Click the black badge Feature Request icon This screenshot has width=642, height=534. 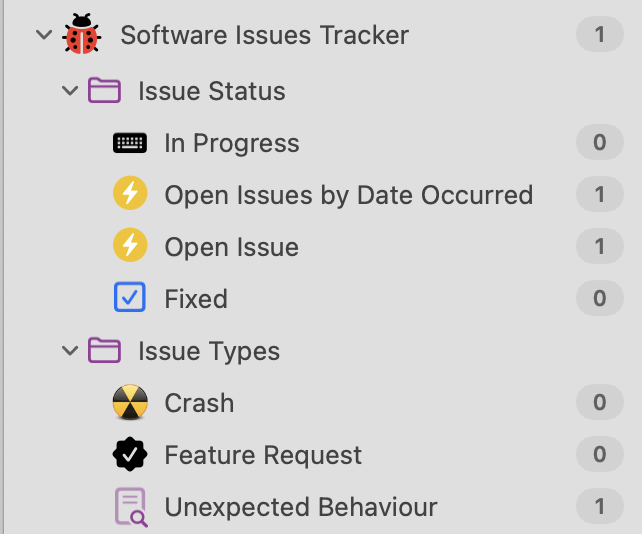point(130,455)
